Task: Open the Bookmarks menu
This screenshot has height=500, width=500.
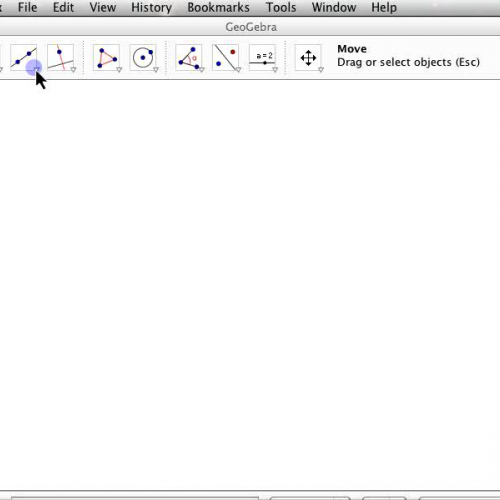Action: [218, 7]
